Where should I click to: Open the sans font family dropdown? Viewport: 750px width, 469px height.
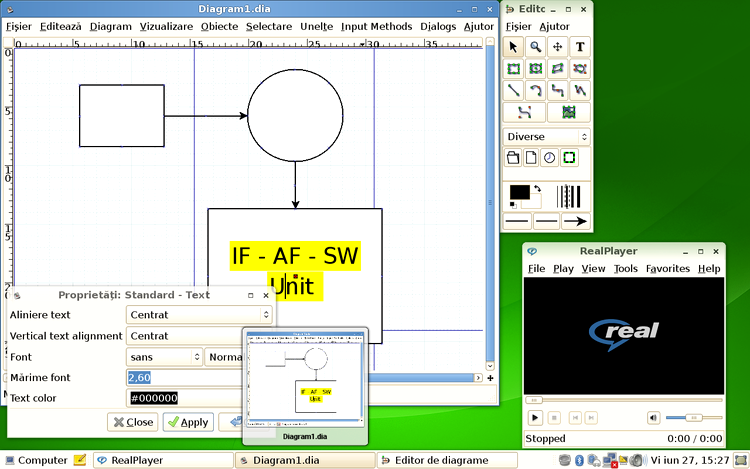[164, 356]
